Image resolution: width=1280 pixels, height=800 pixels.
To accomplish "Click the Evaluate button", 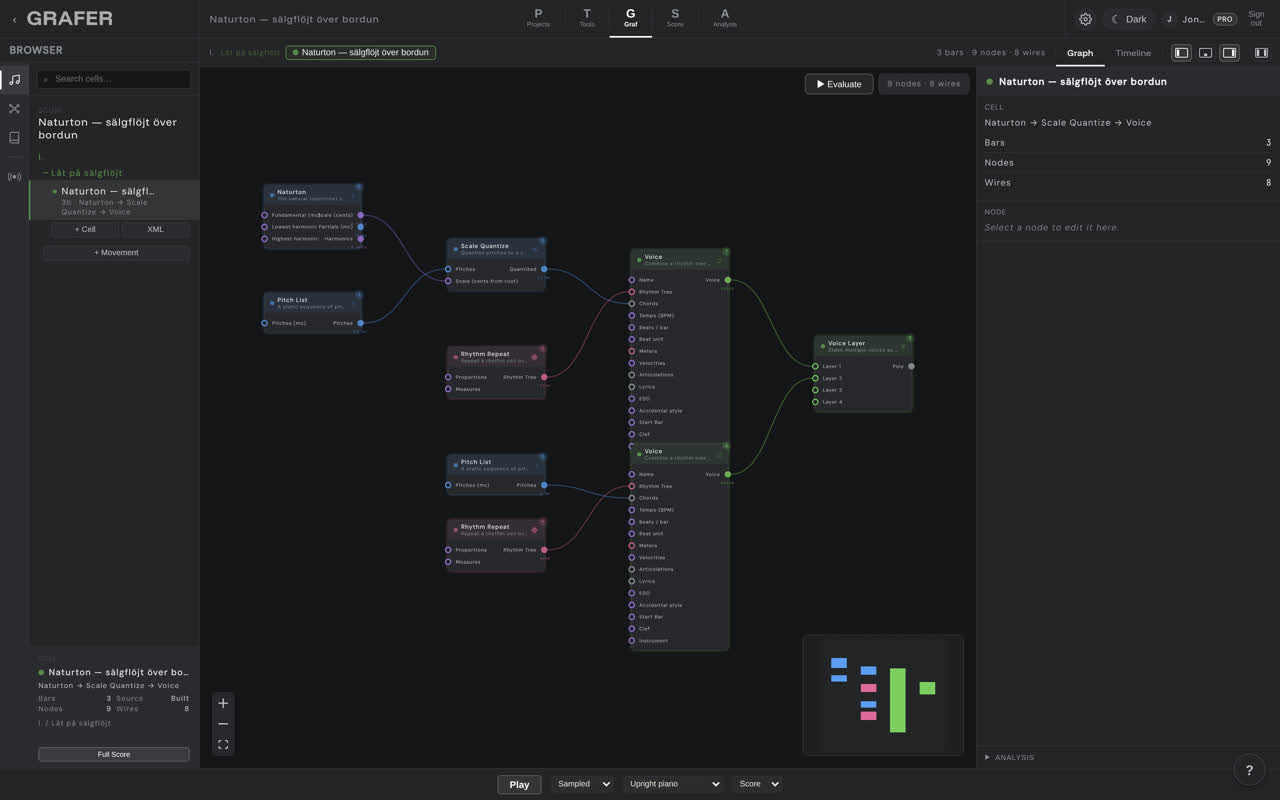I will (x=839, y=84).
